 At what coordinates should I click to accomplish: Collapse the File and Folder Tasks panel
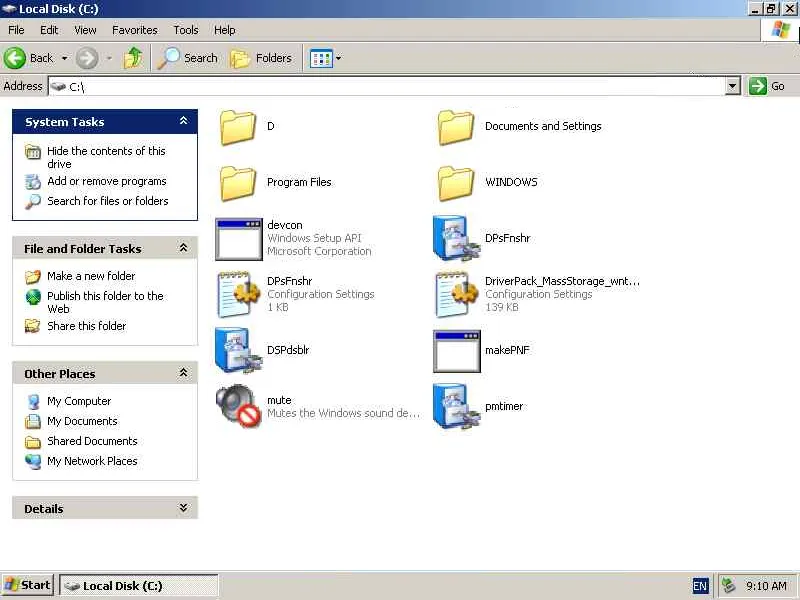click(184, 248)
